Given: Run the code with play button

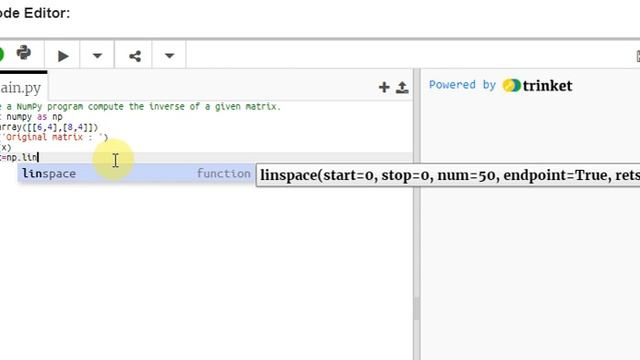Looking at the screenshot, I should point(62,56).
